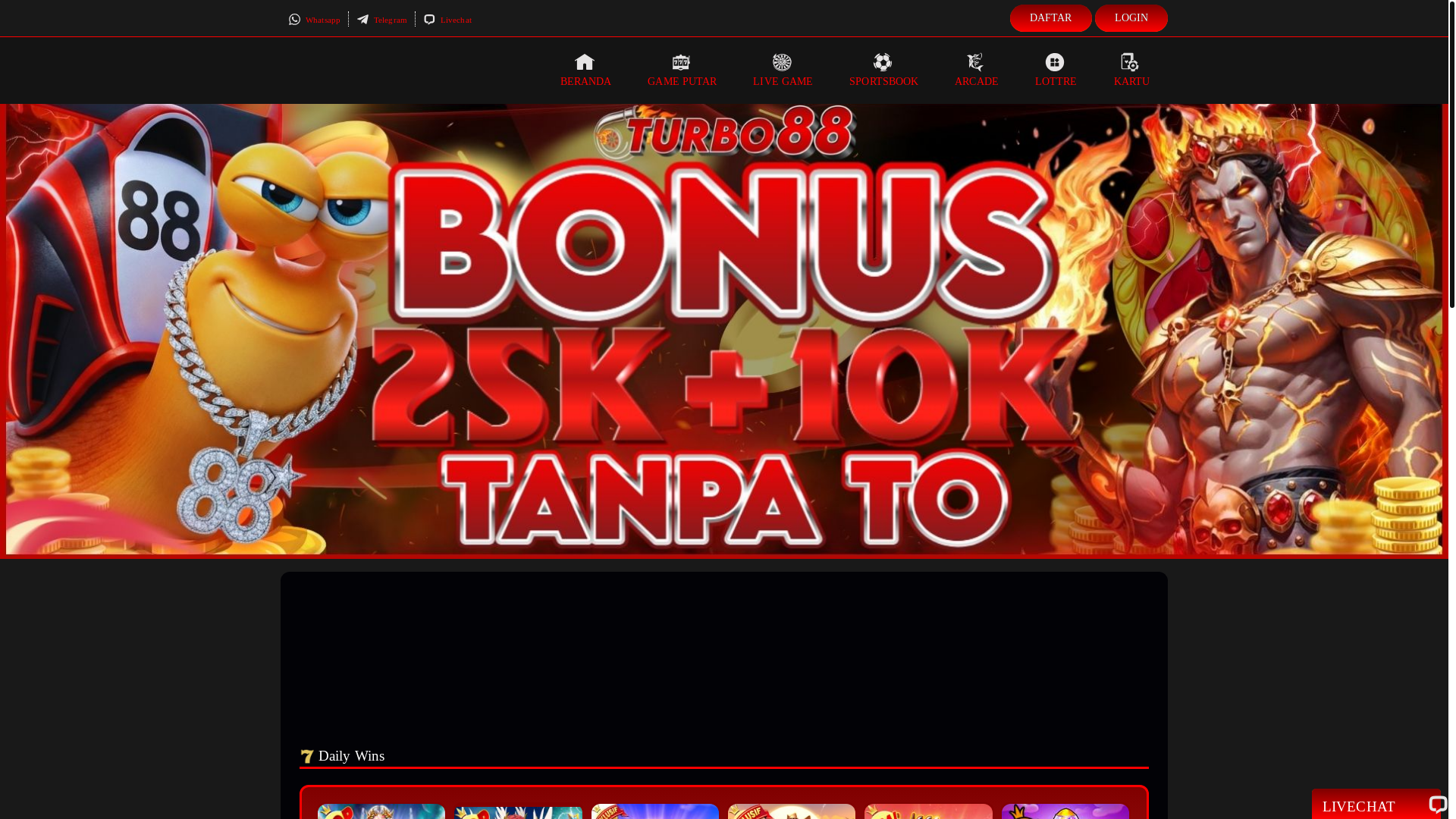Click the Turbo88 bonus promo banner
1456x819 pixels.
(x=723, y=329)
